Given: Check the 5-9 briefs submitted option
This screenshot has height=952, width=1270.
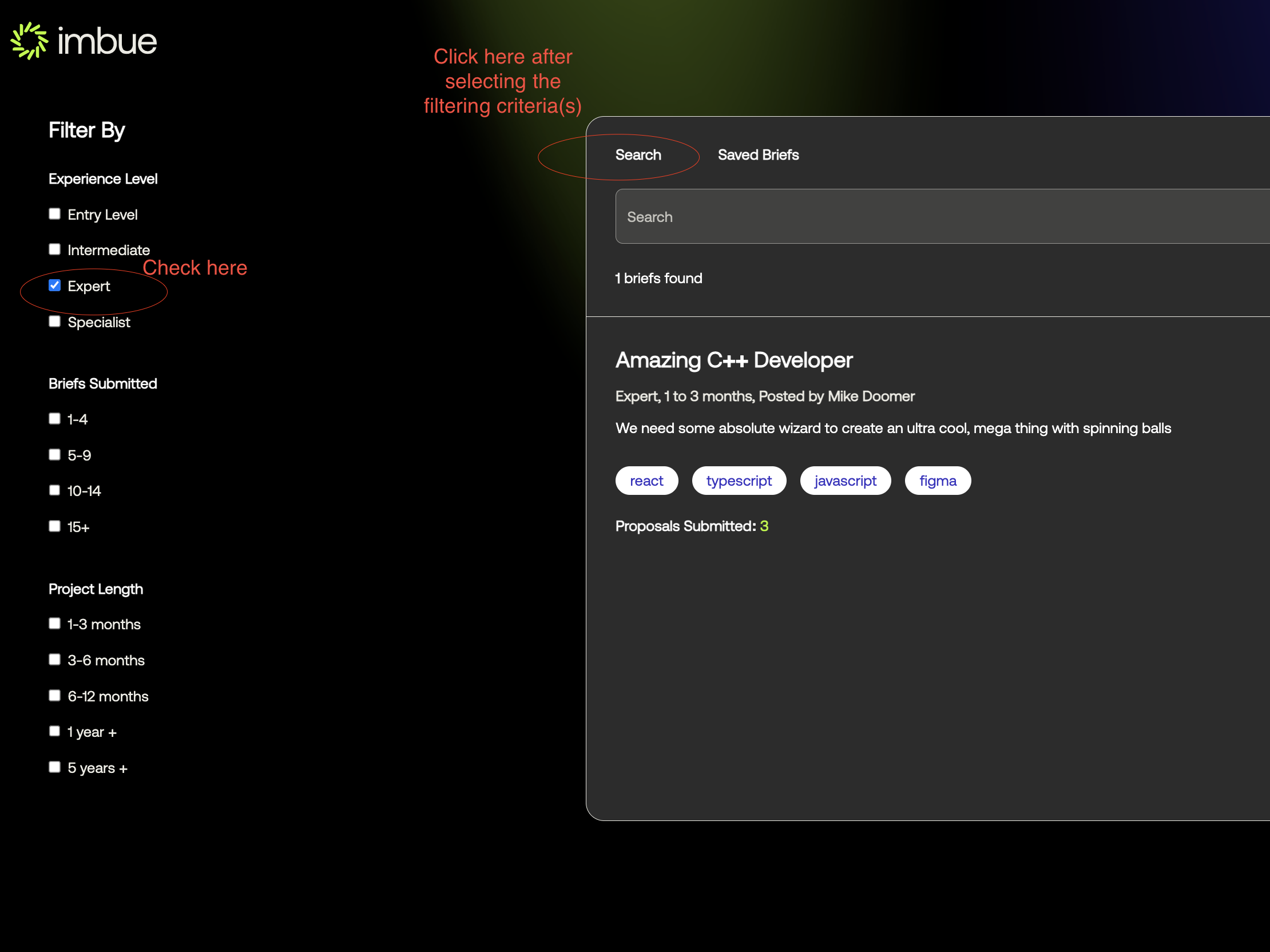Looking at the screenshot, I should 54,455.
